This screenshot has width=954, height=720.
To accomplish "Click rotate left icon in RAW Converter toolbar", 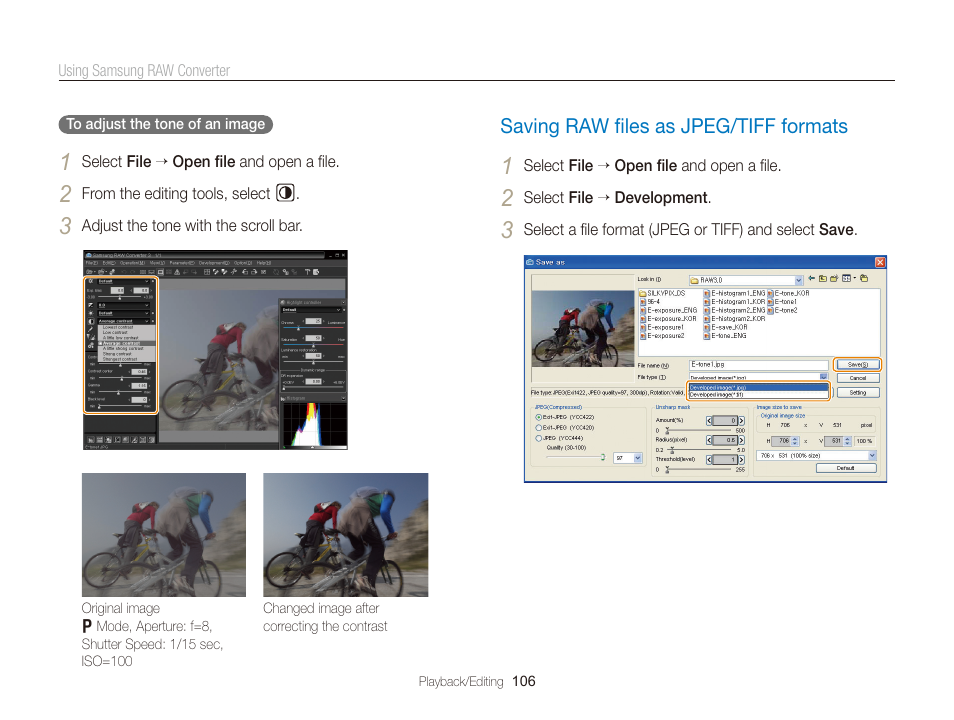I will (x=245, y=271).
